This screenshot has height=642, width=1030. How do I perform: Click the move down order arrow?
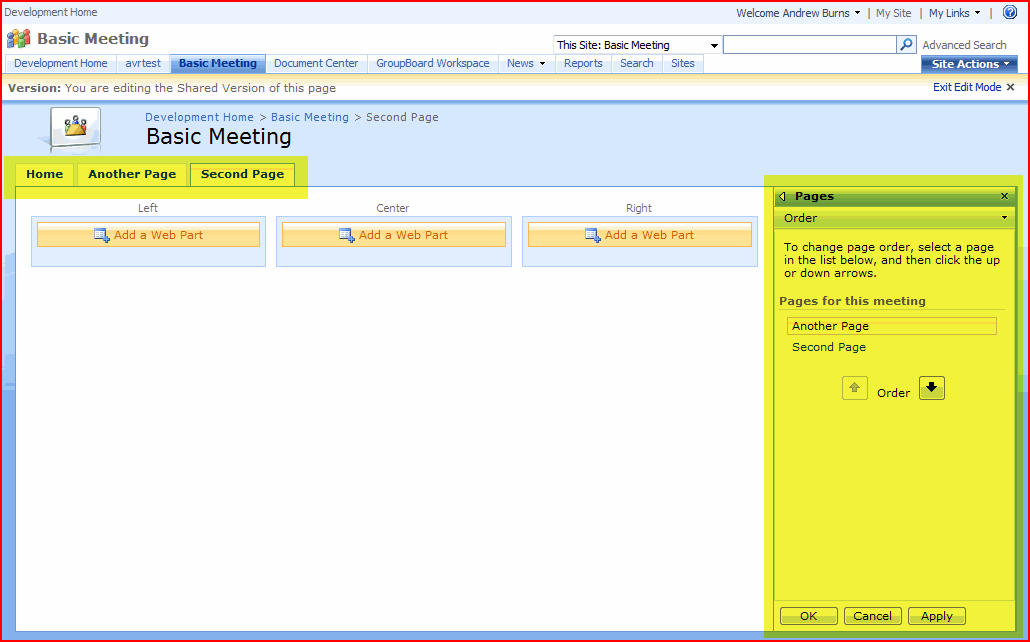pyautogui.click(x=931, y=388)
